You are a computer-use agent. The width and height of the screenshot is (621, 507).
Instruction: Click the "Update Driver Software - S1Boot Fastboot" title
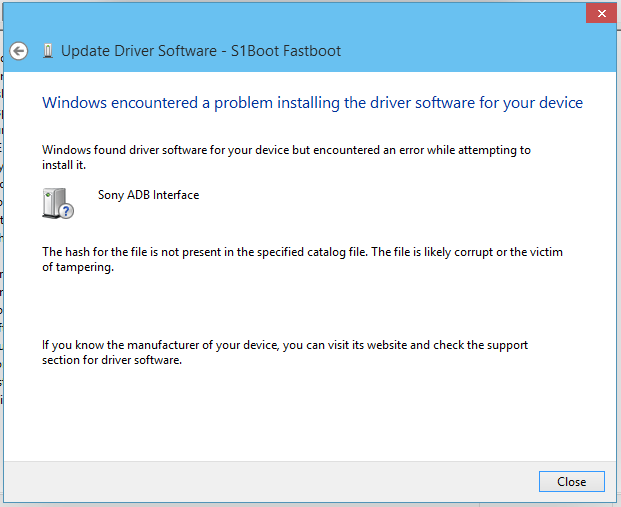(x=201, y=51)
